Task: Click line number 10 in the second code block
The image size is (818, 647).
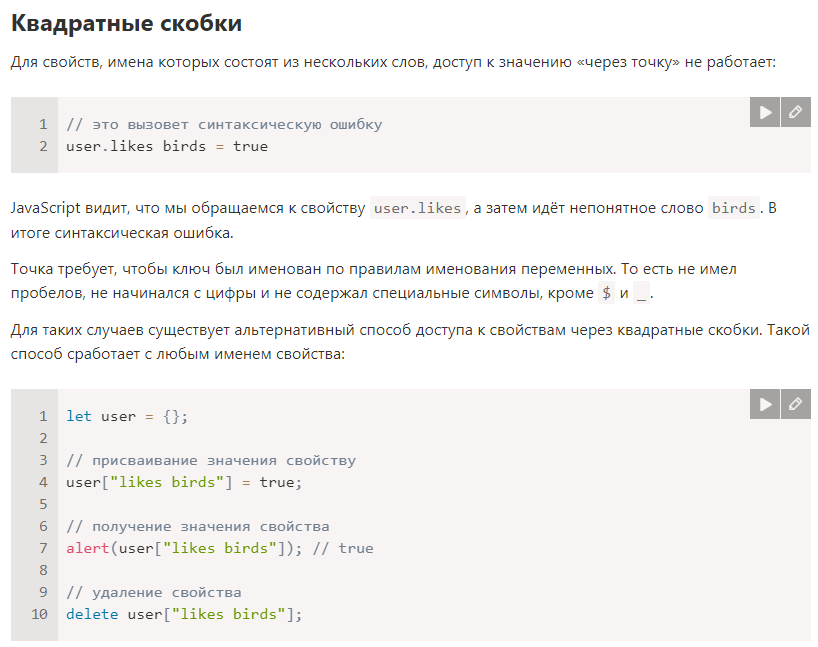Action: pos(40,614)
